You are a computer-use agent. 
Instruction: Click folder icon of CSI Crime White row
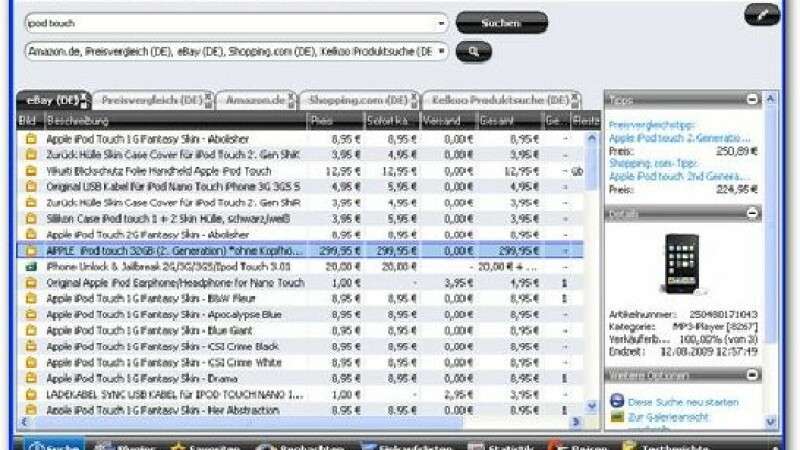point(31,362)
